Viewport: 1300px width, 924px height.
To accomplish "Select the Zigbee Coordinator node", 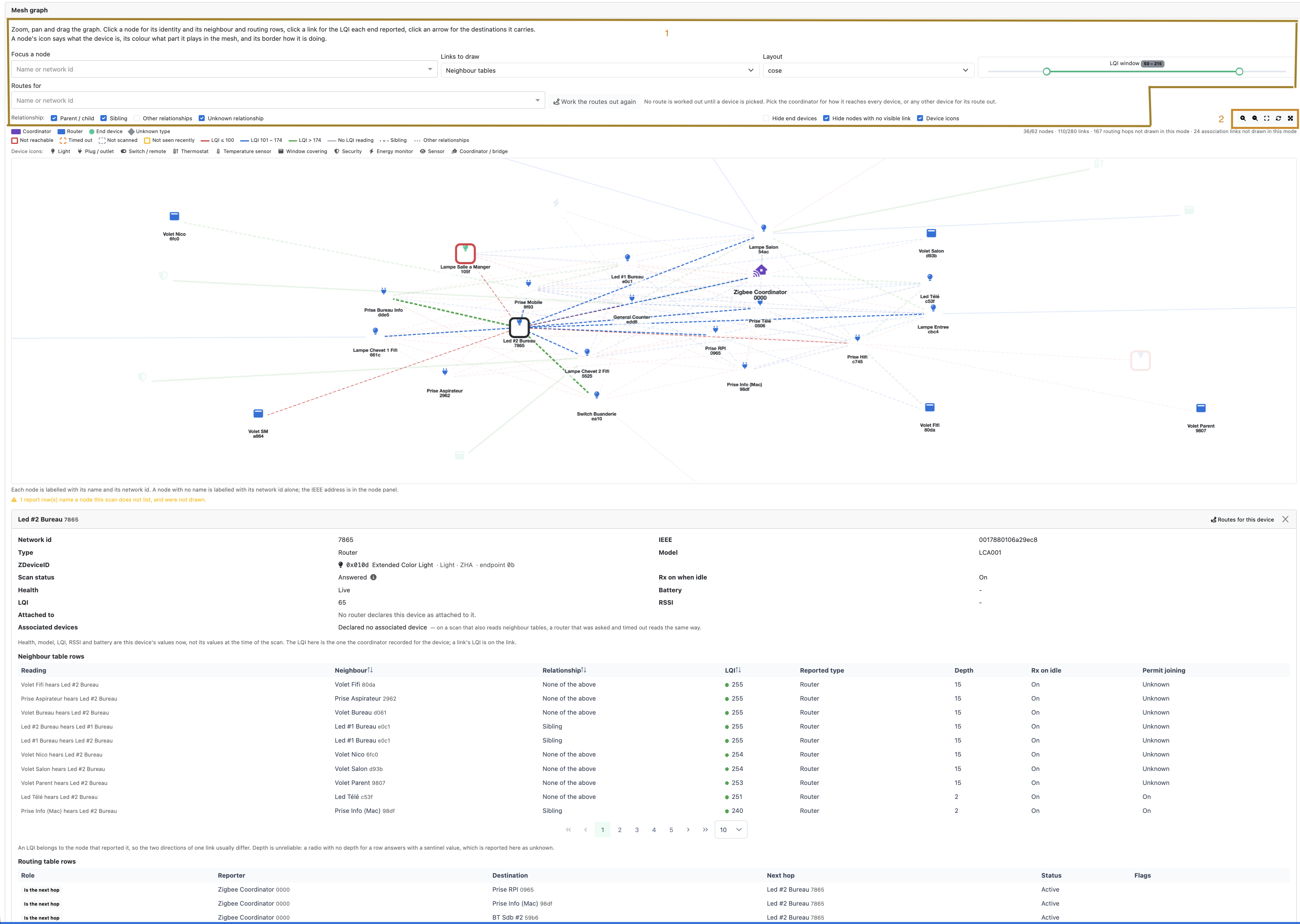I will pos(760,271).
